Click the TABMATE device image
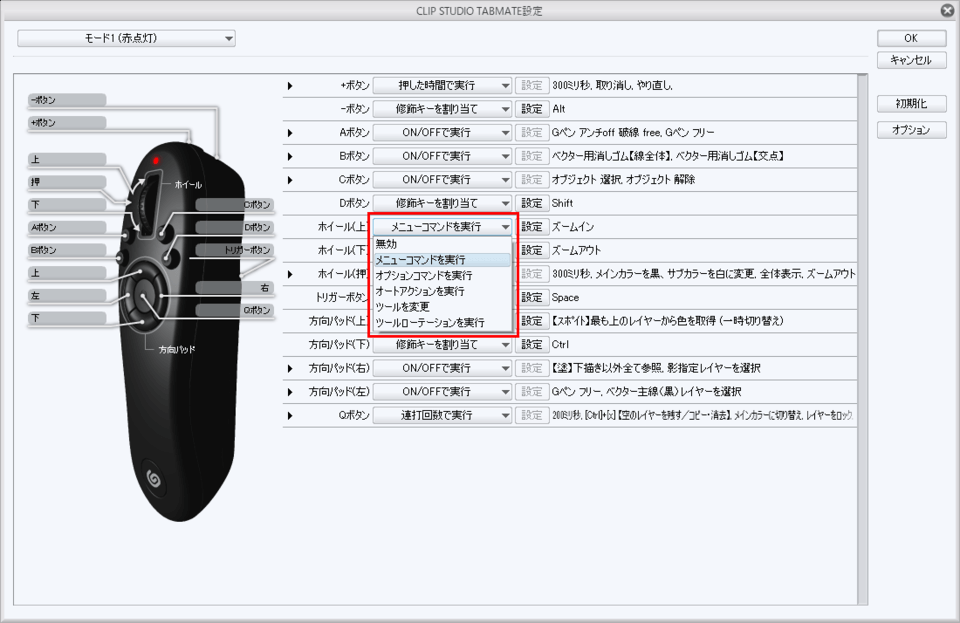This screenshot has height=623, width=960. (181, 330)
